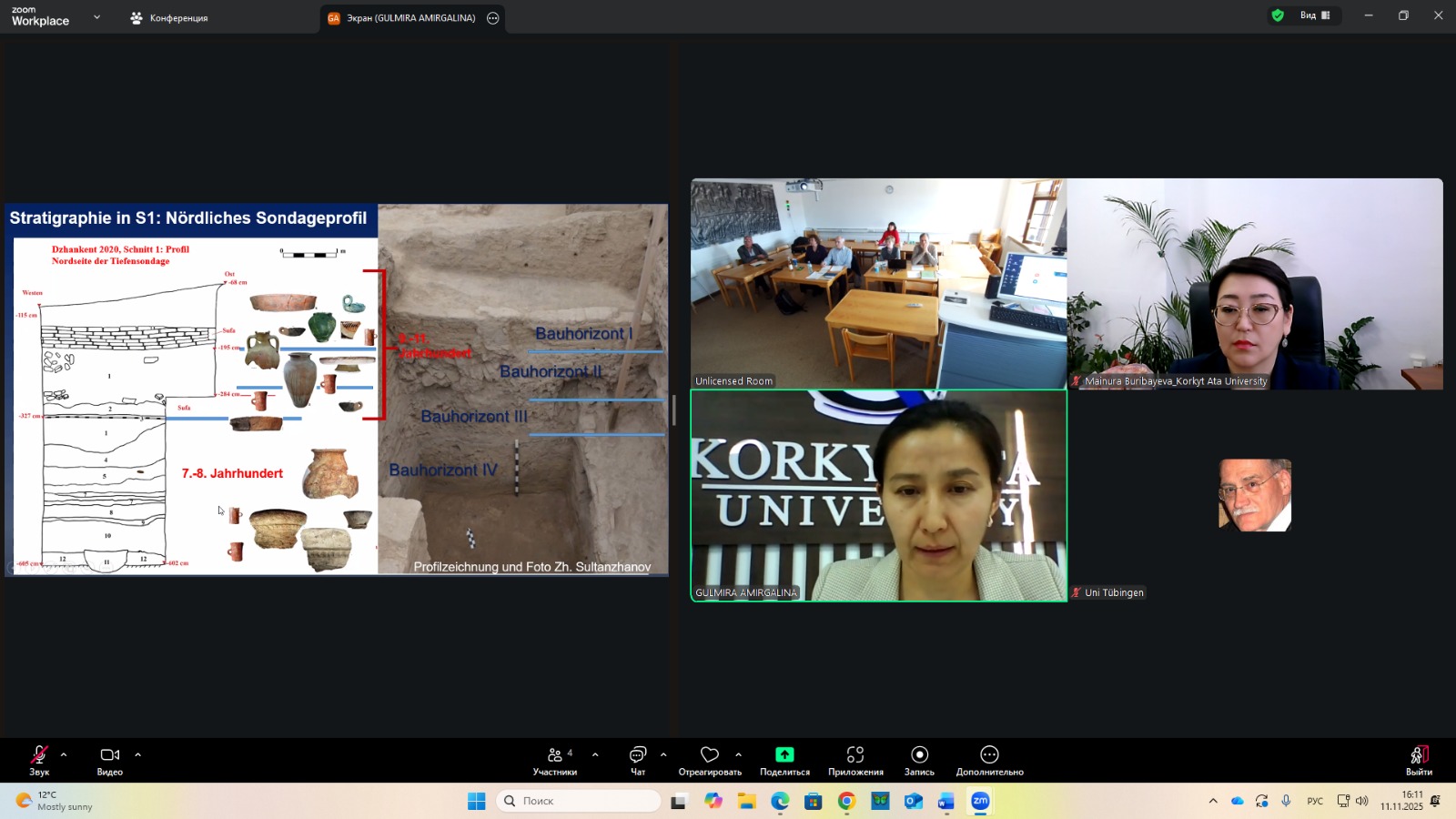Click the Отреагировать reactions heart icon
This screenshot has height=819, width=1456.
pos(710,755)
